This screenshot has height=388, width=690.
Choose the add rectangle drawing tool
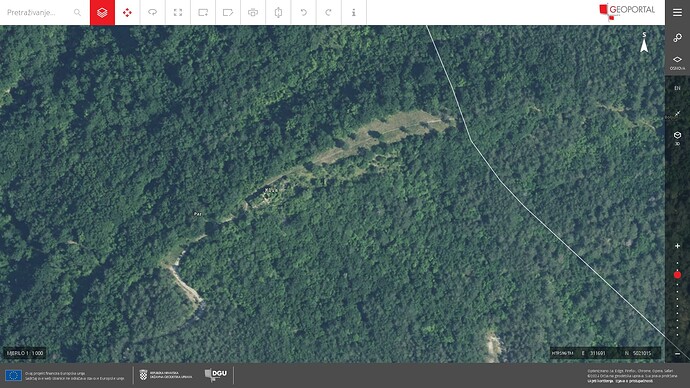coord(203,12)
